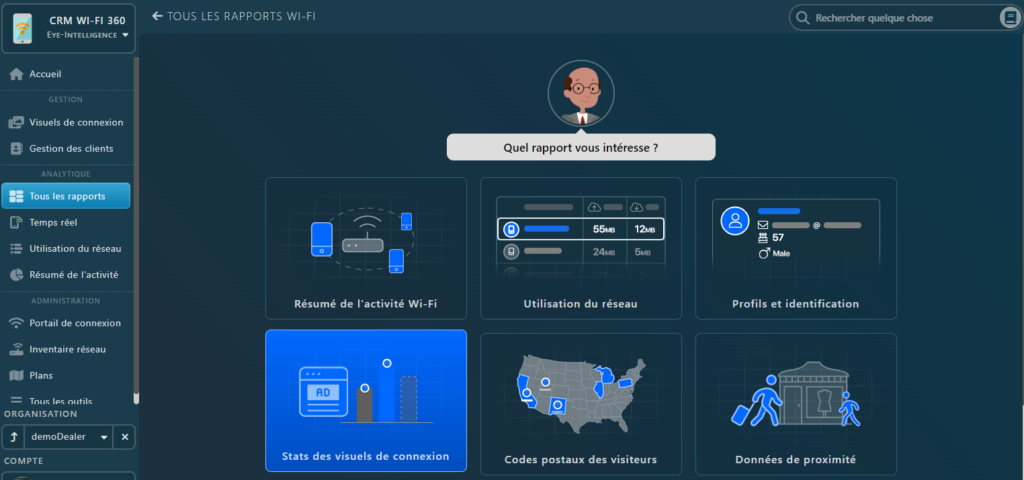
Task: Click the Plans map icon
Action: point(16,376)
